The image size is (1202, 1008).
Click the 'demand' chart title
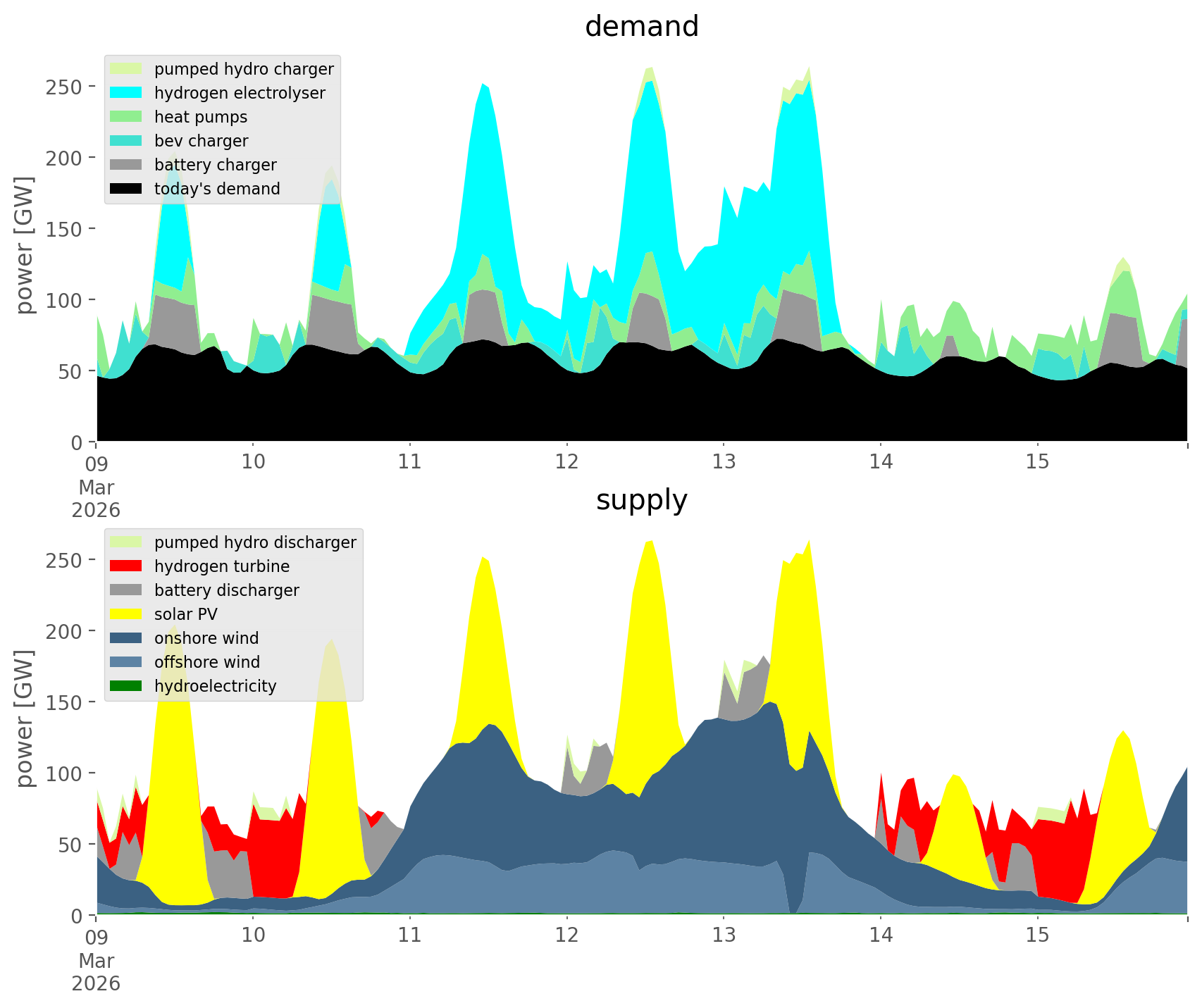(641, 27)
